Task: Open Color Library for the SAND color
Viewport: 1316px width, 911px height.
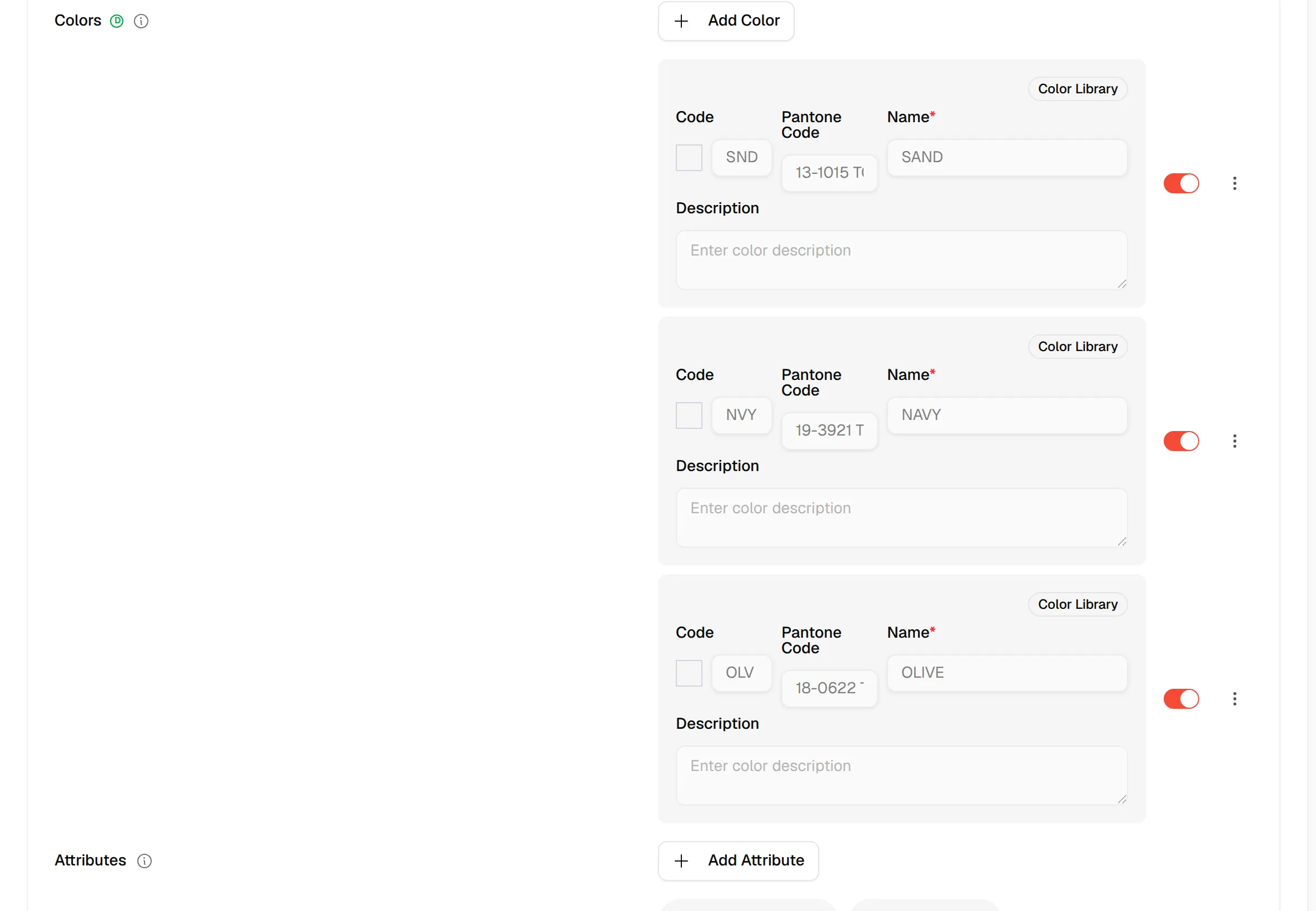Action: (x=1078, y=89)
